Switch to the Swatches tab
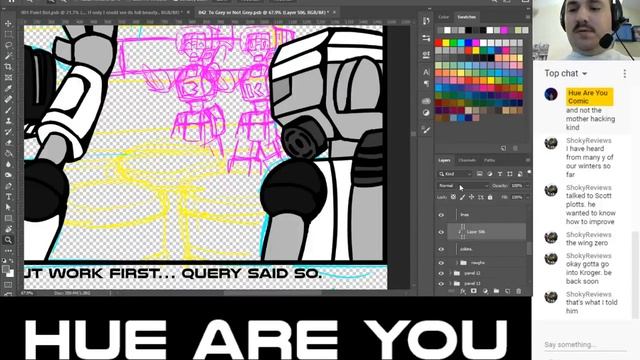 coord(467,17)
